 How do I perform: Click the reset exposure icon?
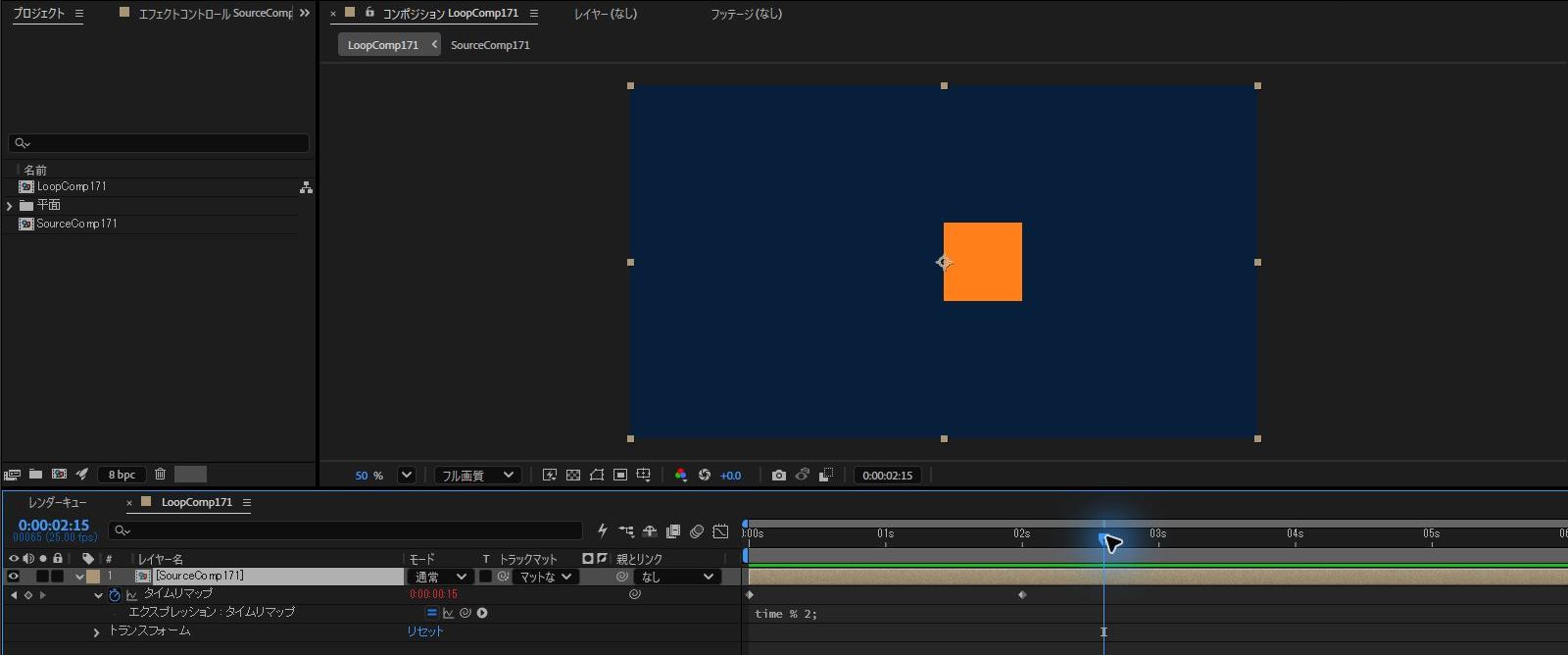704,476
